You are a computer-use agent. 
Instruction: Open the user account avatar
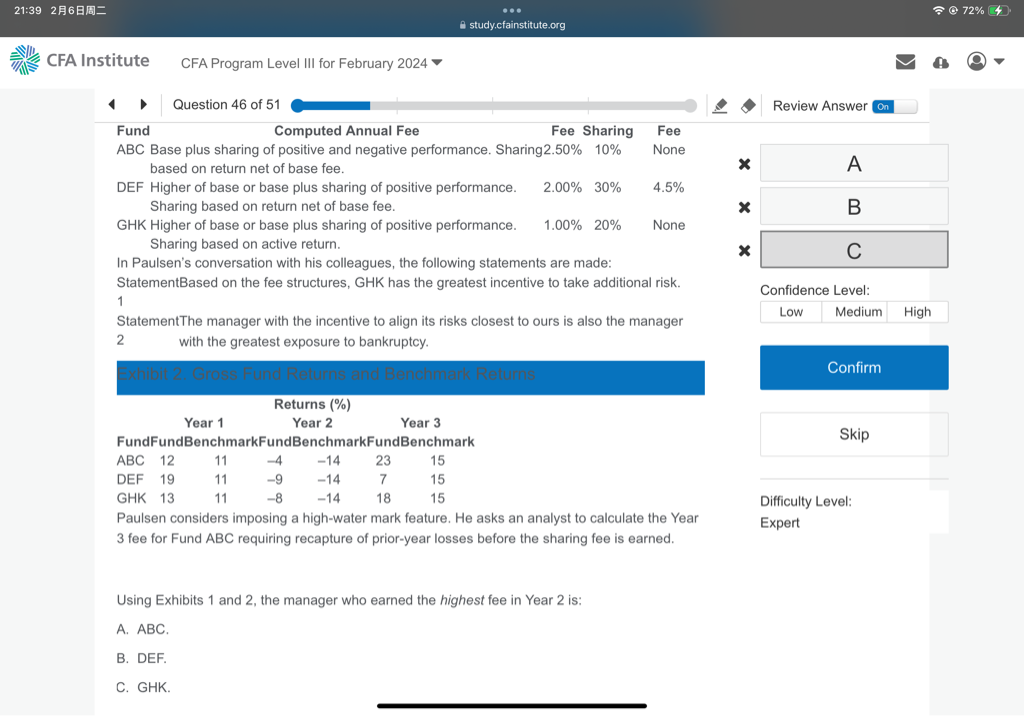[976, 61]
